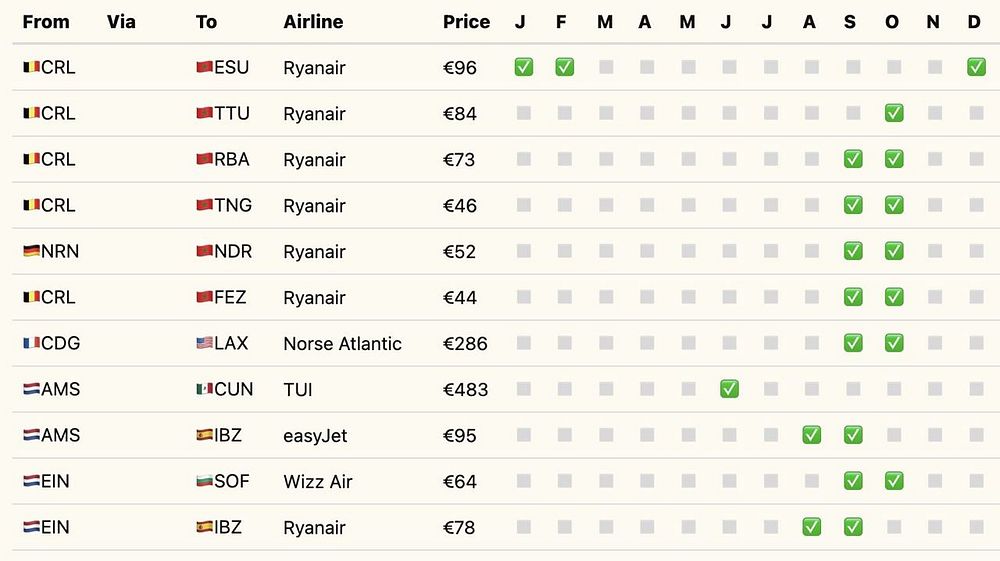Click the Airline column header
This screenshot has height=561, width=1000.
click(x=313, y=22)
